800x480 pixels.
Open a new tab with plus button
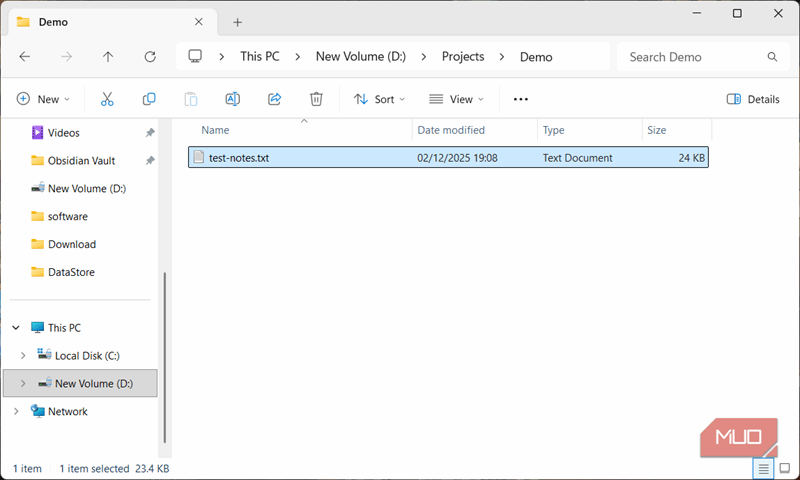[x=237, y=22]
